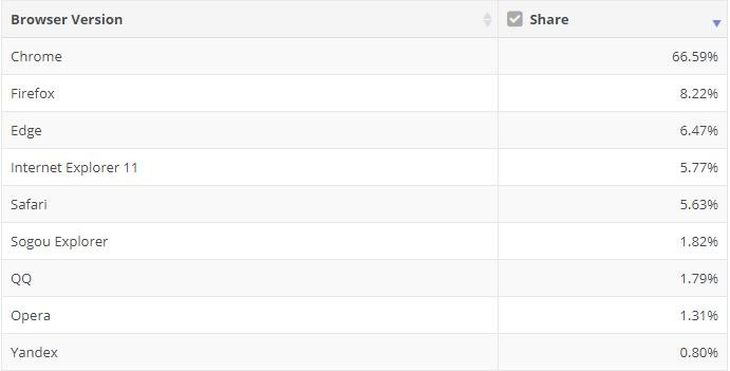Viewport: 730px width, 371px height.
Task: Click Yandex's 0.80% share value
Action: pyautogui.click(x=698, y=352)
